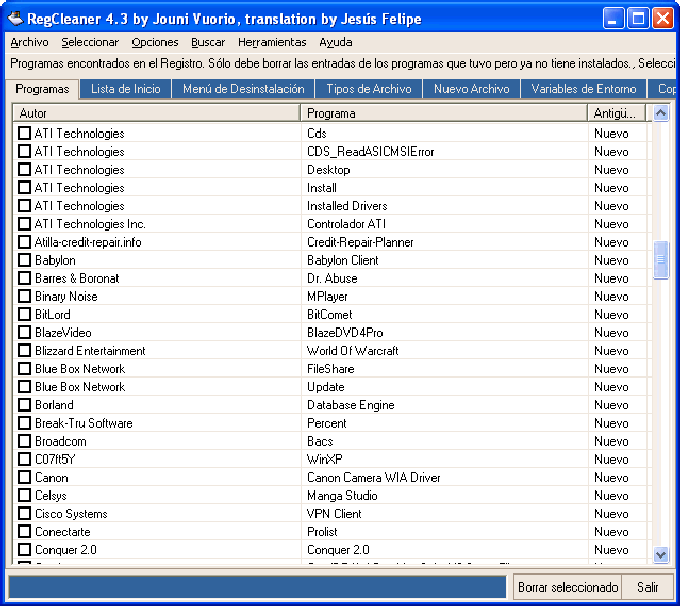
Task: Switch to the Nuevo Archivo tab
Action: point(471,89)
